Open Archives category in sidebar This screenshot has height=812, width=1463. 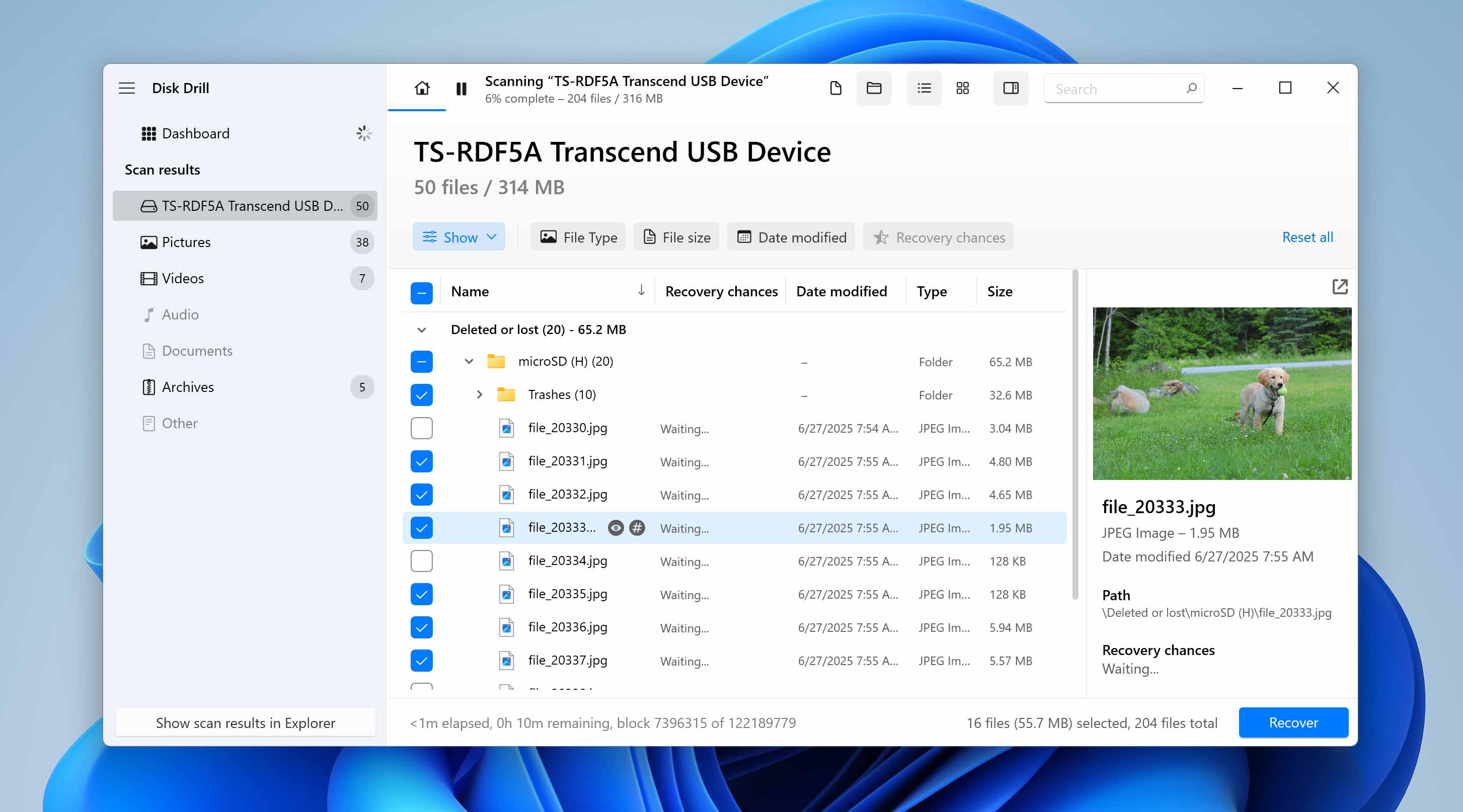pos(245,387)
